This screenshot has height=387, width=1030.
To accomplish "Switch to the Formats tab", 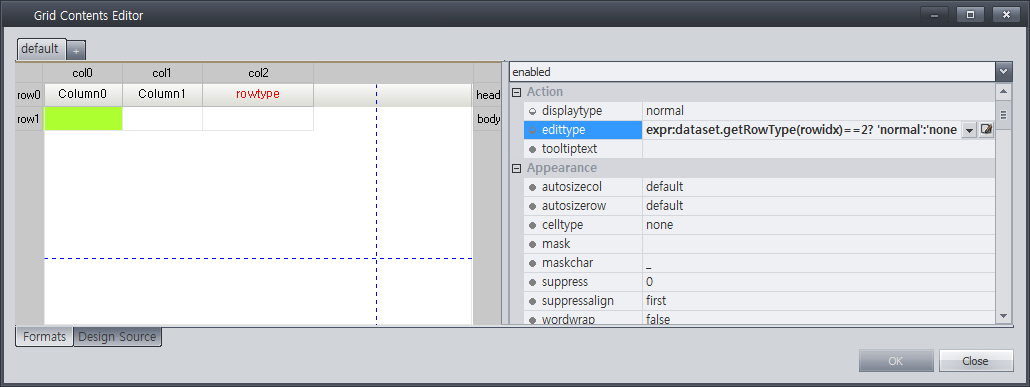I will click(x=44, y=337).
